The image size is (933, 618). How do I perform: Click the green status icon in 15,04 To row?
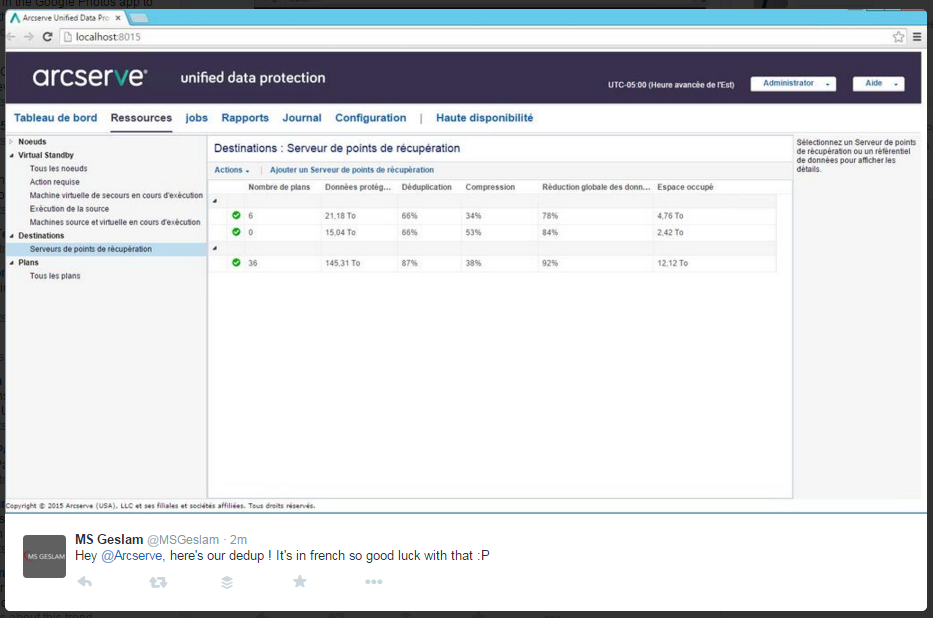click(x=236, y=232)
